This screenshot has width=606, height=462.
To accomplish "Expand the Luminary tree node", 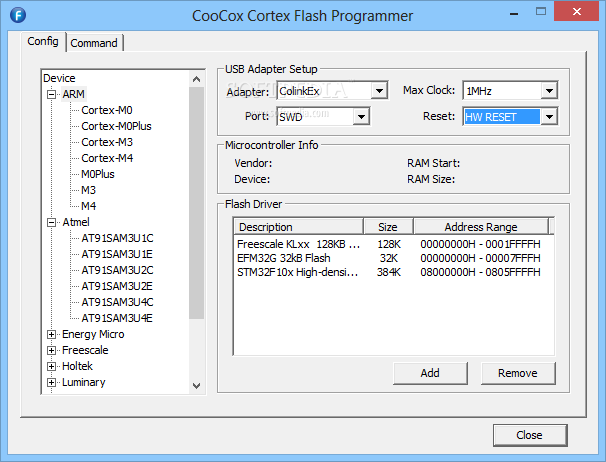I will coord(51,382).
